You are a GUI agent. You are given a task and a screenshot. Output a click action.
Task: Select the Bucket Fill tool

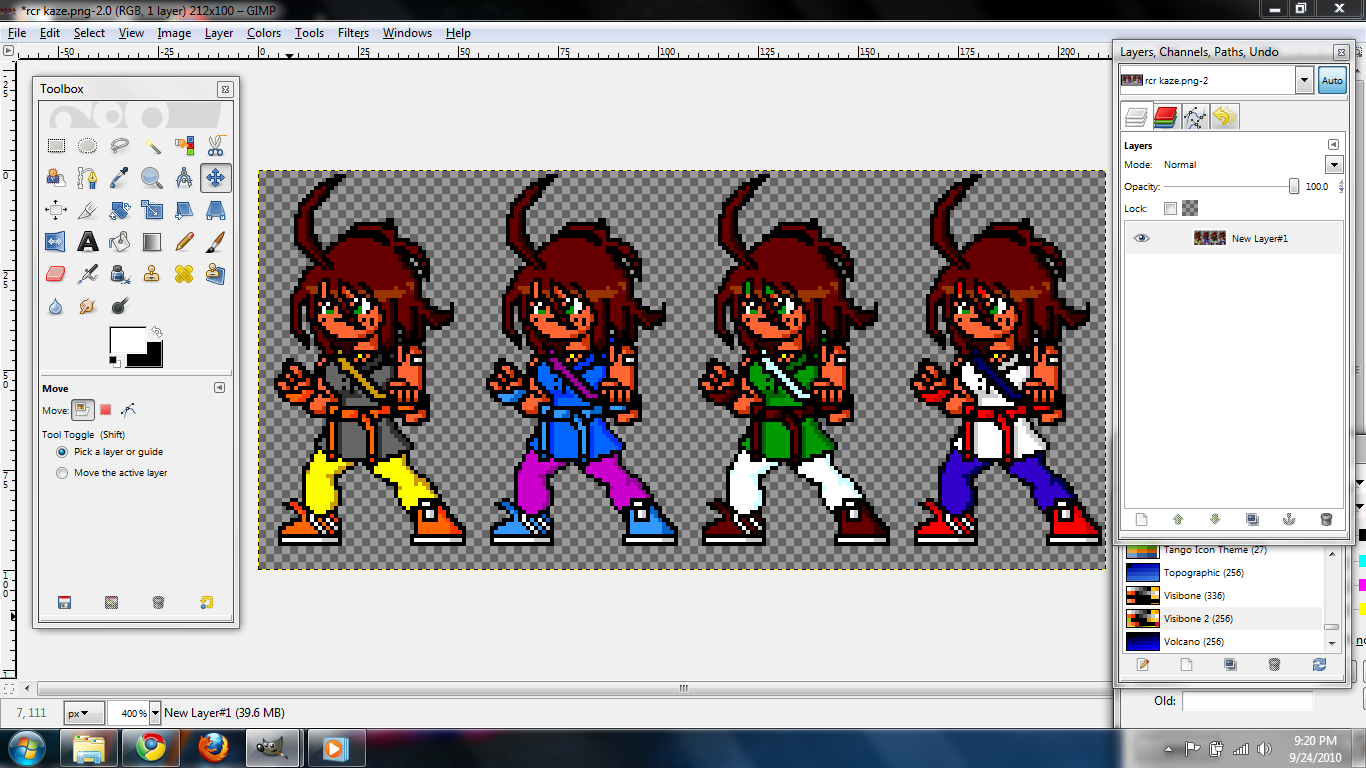(x=120, y=242)
